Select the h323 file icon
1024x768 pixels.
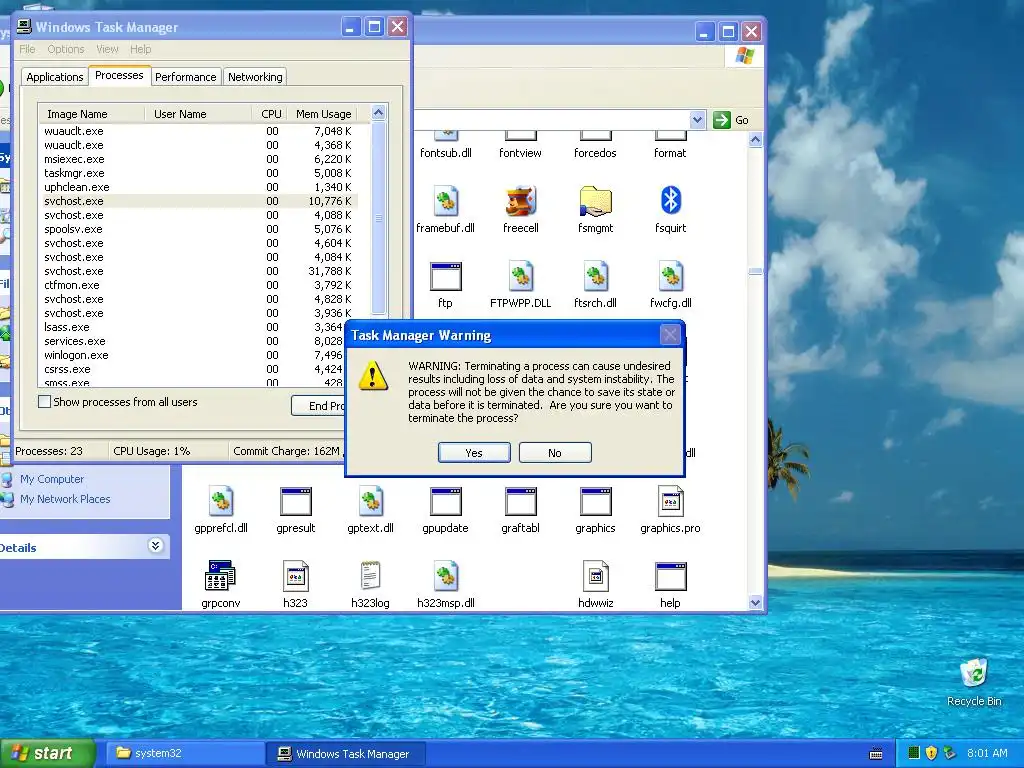[x=296, y=577]
